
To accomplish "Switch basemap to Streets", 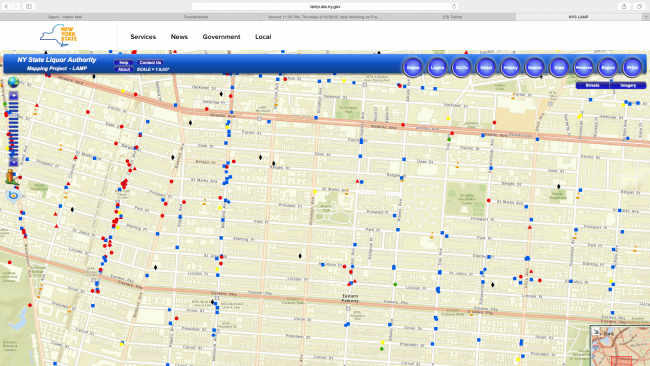I will click(592, 85).
